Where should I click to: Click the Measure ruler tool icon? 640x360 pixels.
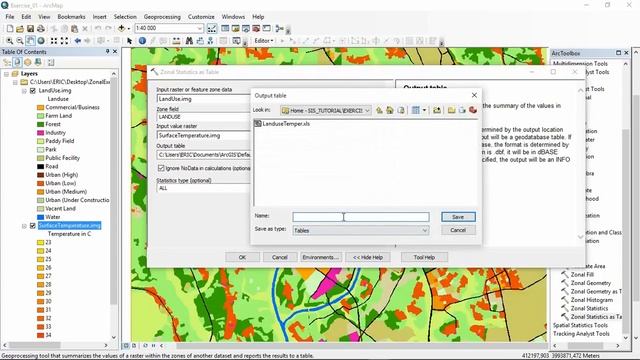(x=176, y=41)
